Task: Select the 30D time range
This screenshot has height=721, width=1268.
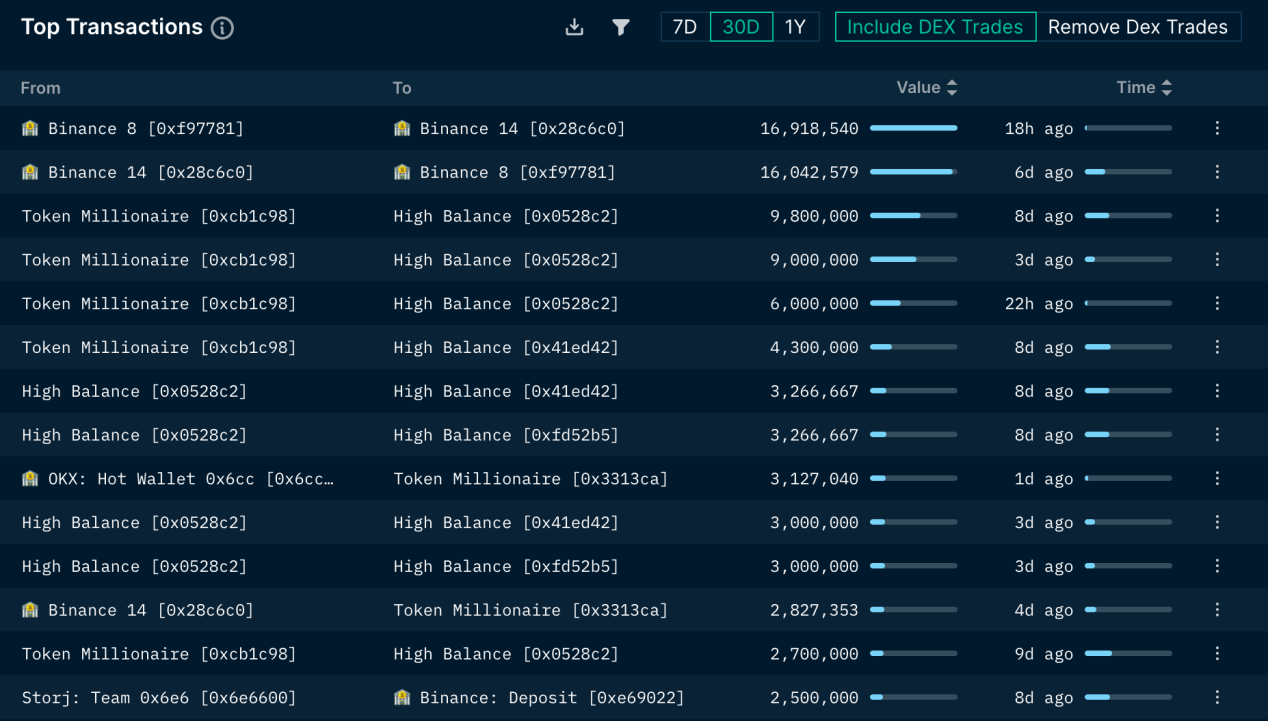Action: tap(741, 27)
